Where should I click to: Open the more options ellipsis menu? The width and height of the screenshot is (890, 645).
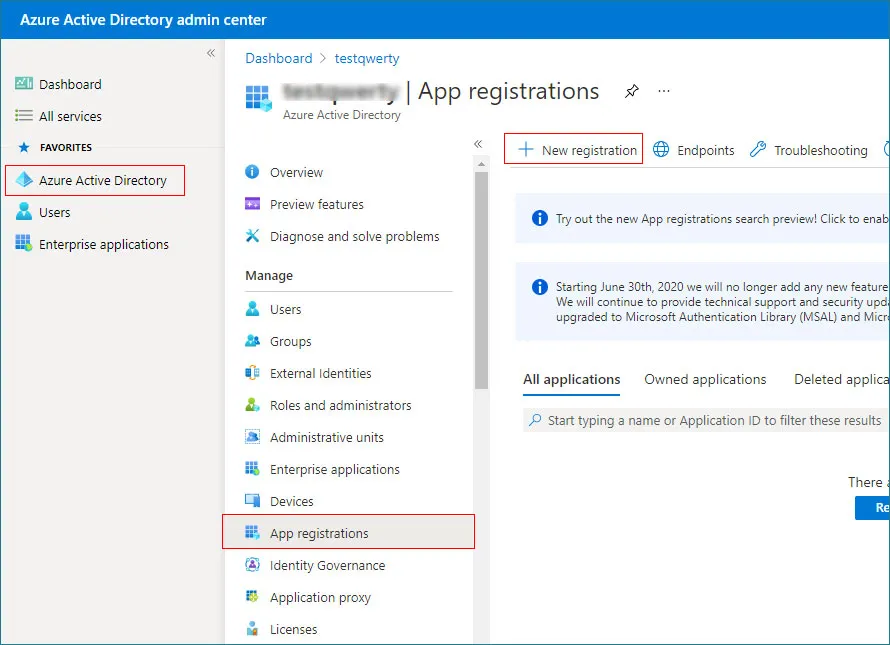[664, 91]
